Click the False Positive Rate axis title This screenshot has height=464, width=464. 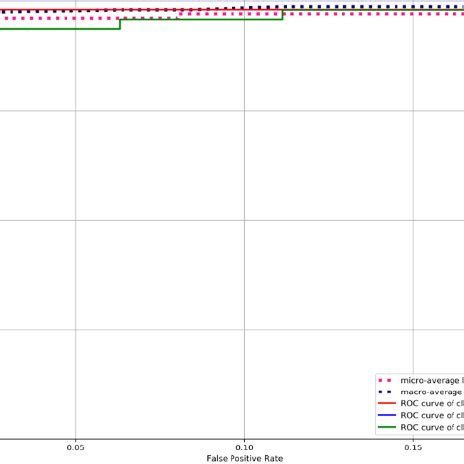(x=245, y=459)
